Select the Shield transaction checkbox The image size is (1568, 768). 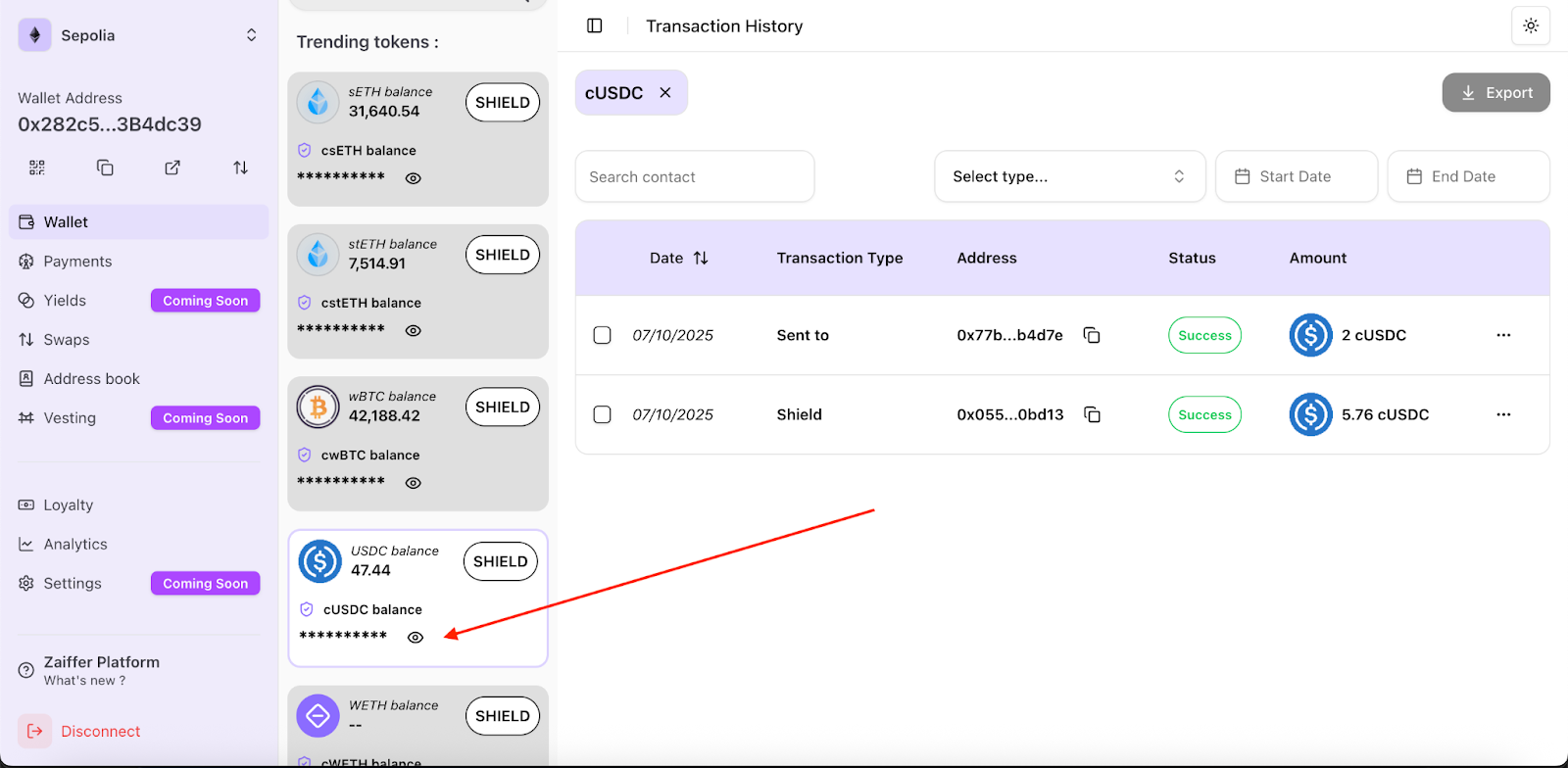pyautogui.click(x=603, y=414)
